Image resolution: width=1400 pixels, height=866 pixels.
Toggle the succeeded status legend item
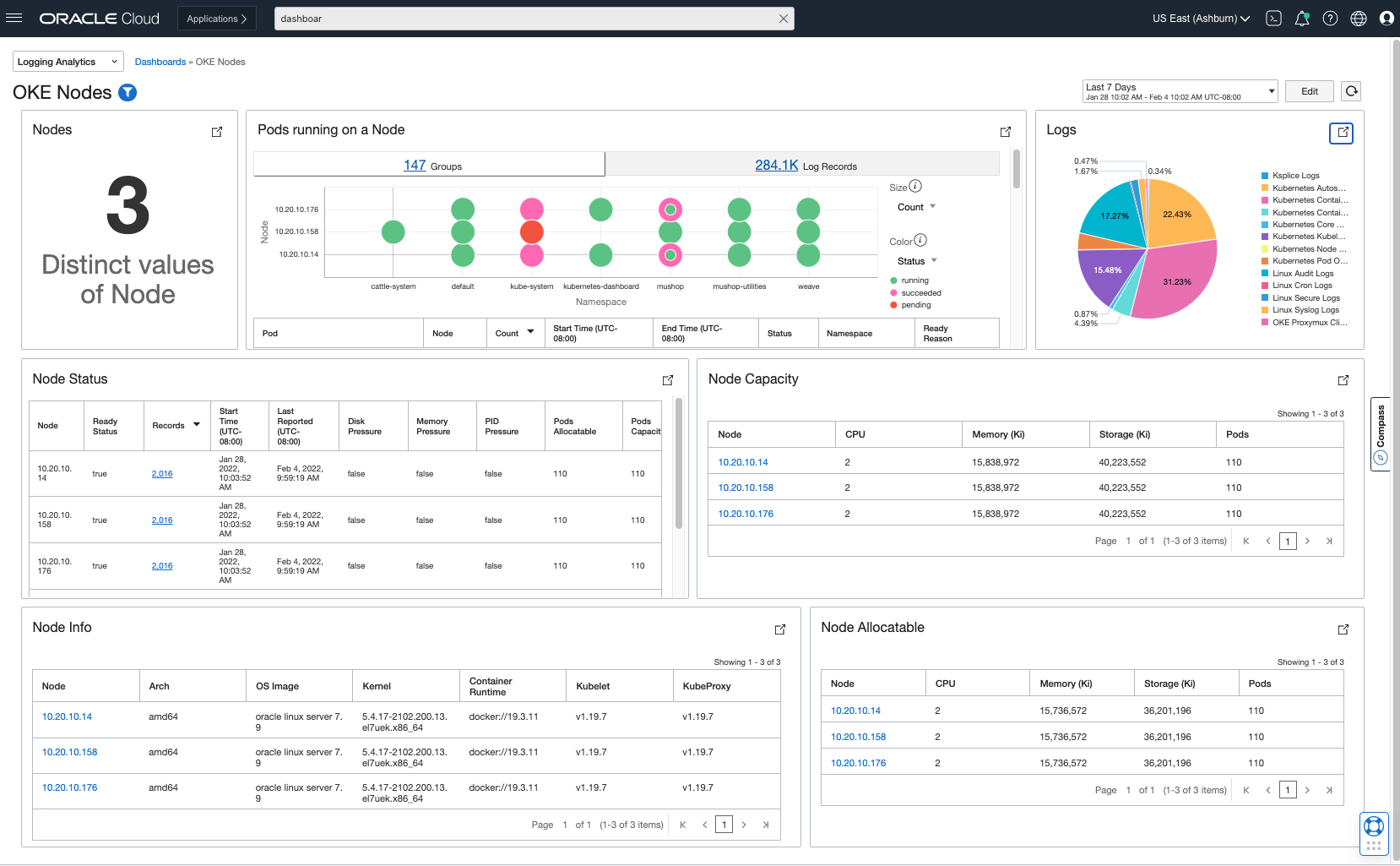click(920, 293)
